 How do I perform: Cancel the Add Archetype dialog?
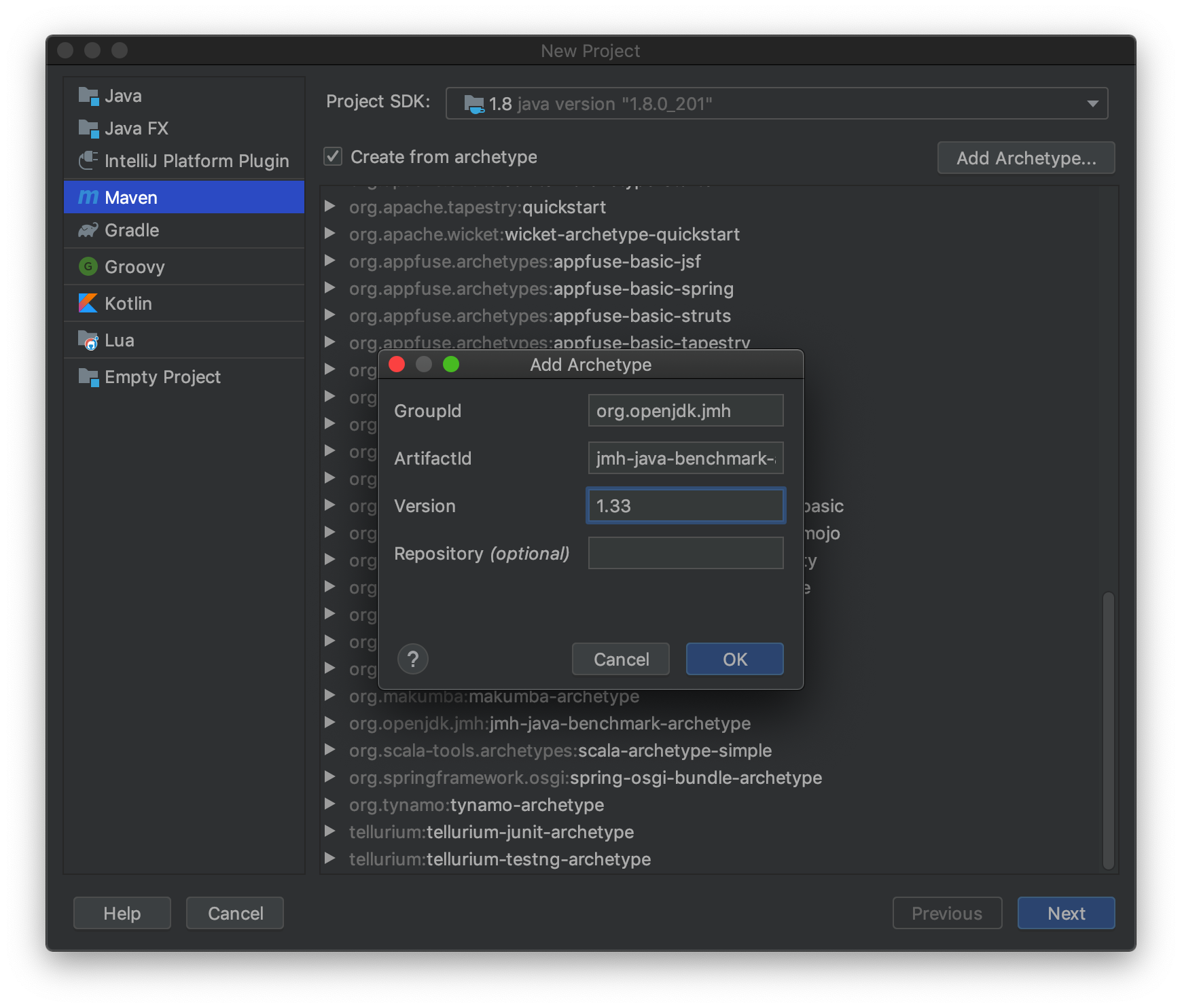(x=621, y=659)
